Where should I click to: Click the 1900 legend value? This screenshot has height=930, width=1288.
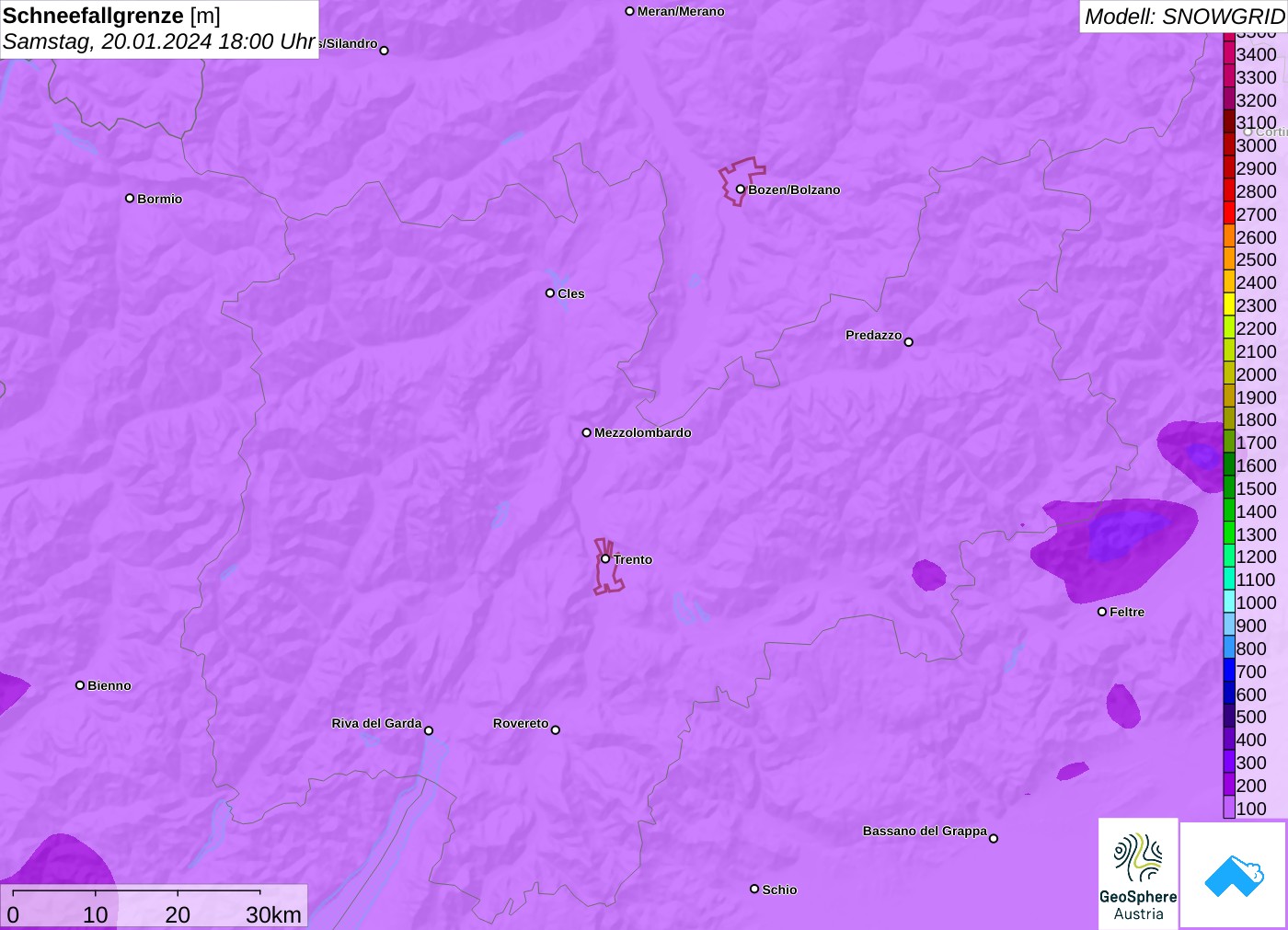1256,397
